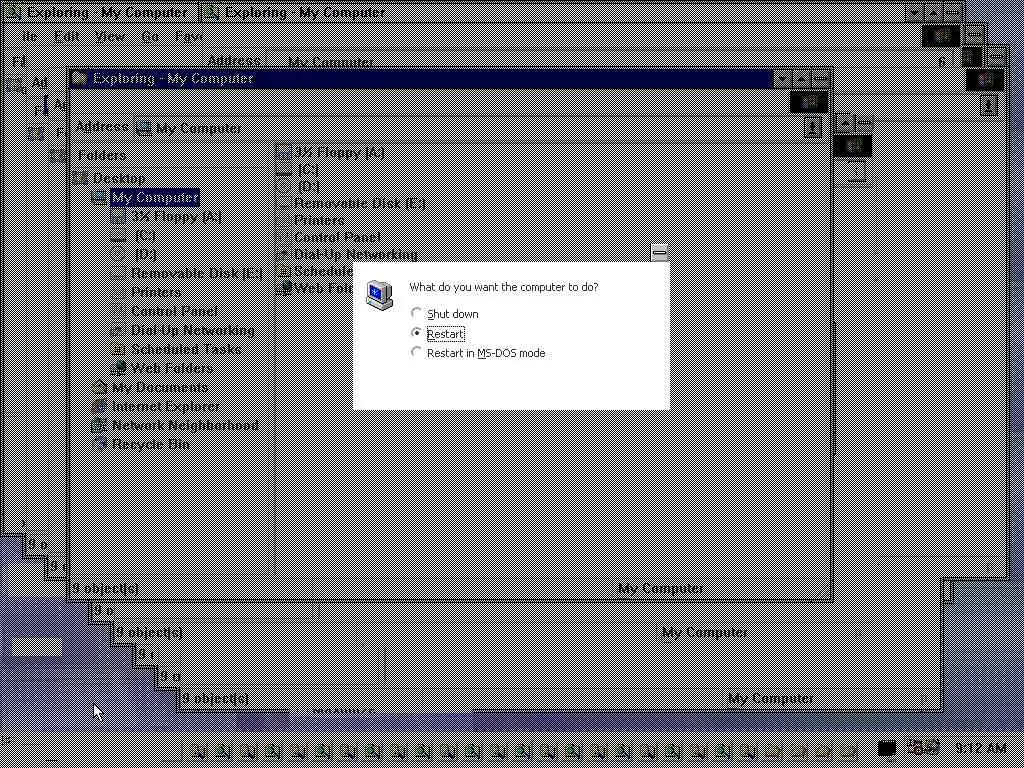Open the Go menu in background window

pyautogui.click(x=150, y=37)
